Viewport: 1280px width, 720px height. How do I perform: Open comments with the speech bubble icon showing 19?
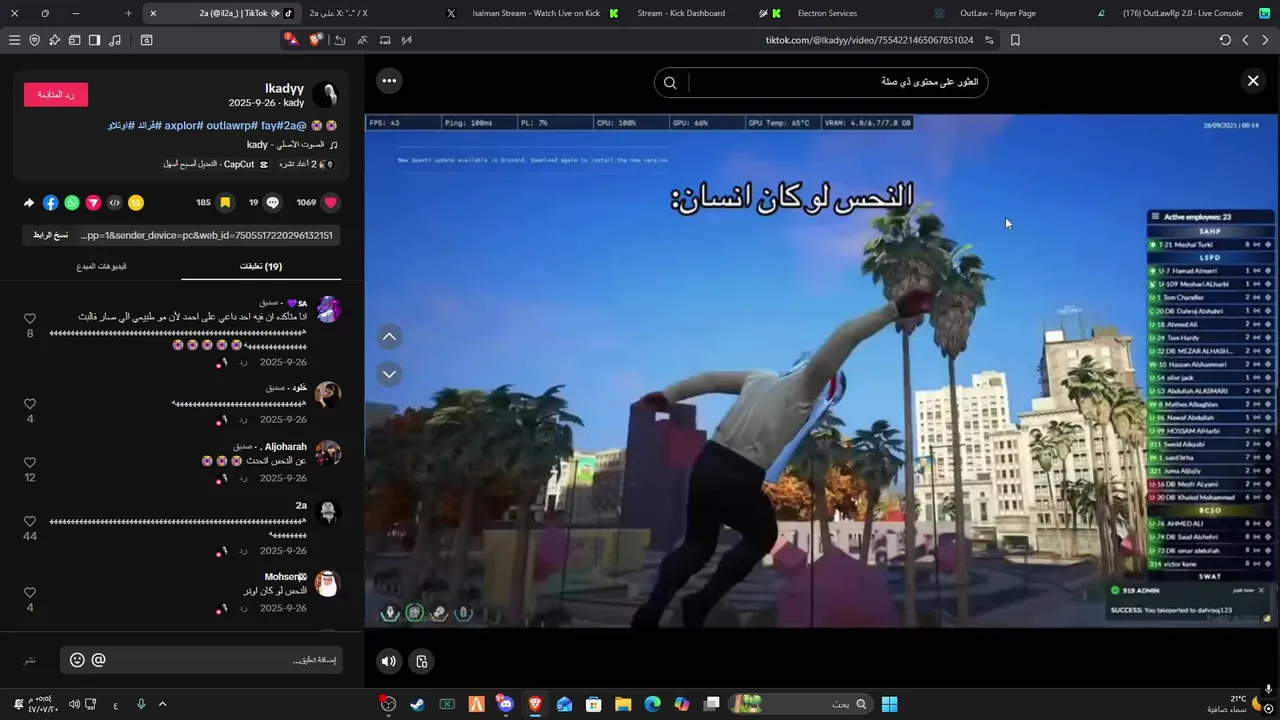272,203
